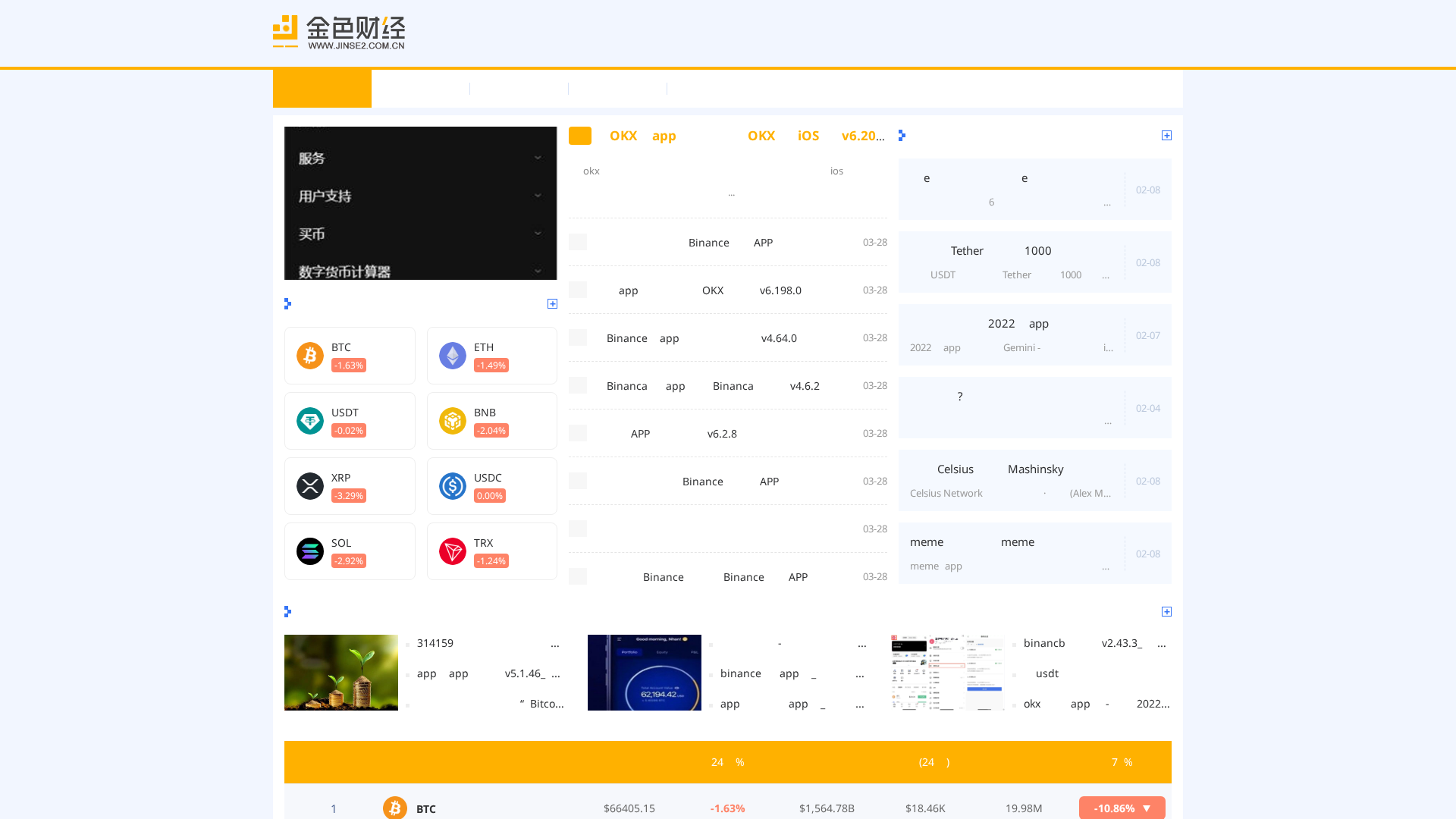1456x819 pixels.
Task: Click the price $66405.15 in BTC row
Action: [629, 808]
